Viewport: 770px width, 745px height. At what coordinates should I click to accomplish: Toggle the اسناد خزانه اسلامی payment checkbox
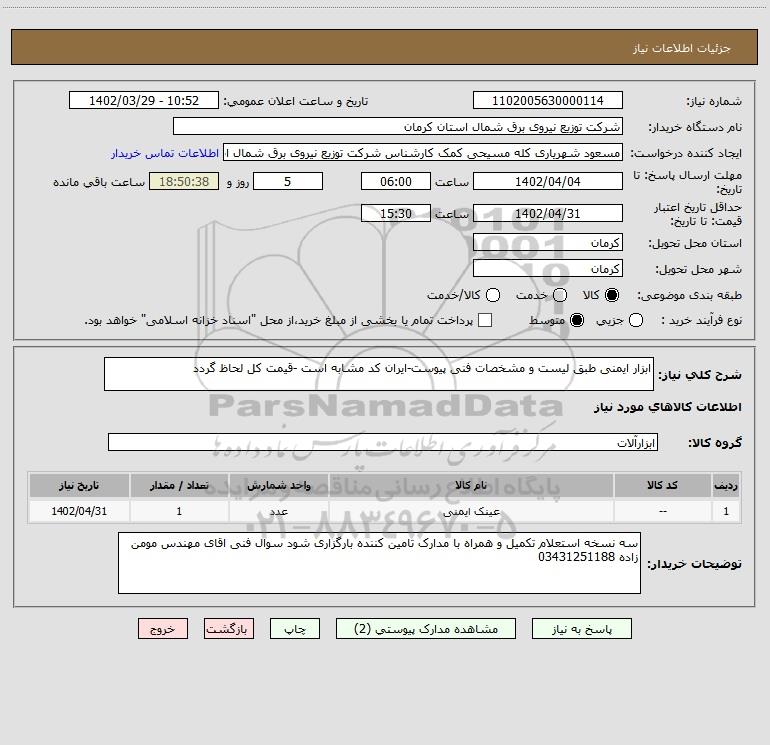coord(485,320)
